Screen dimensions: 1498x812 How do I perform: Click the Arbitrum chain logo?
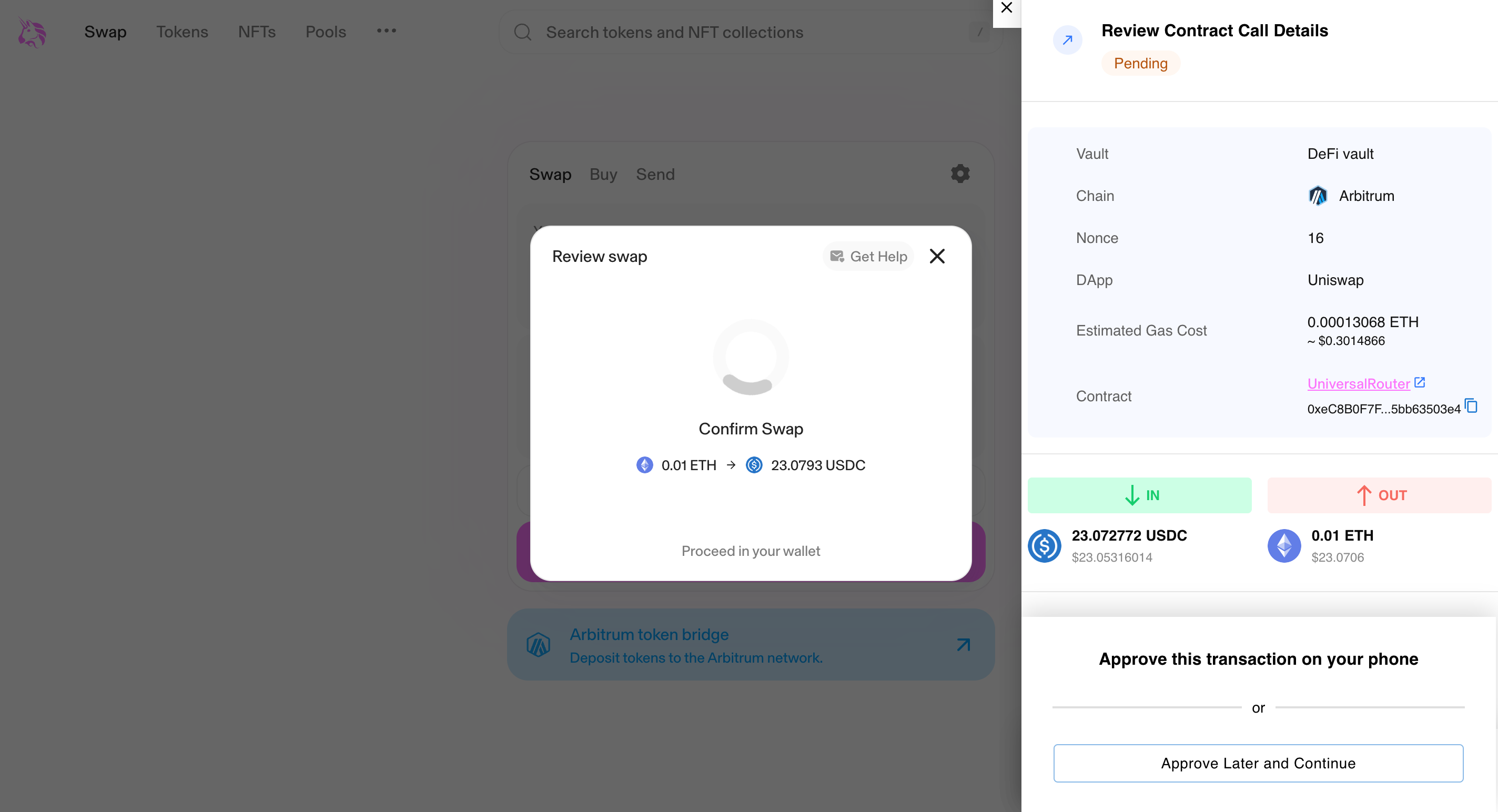[1318, 196]
